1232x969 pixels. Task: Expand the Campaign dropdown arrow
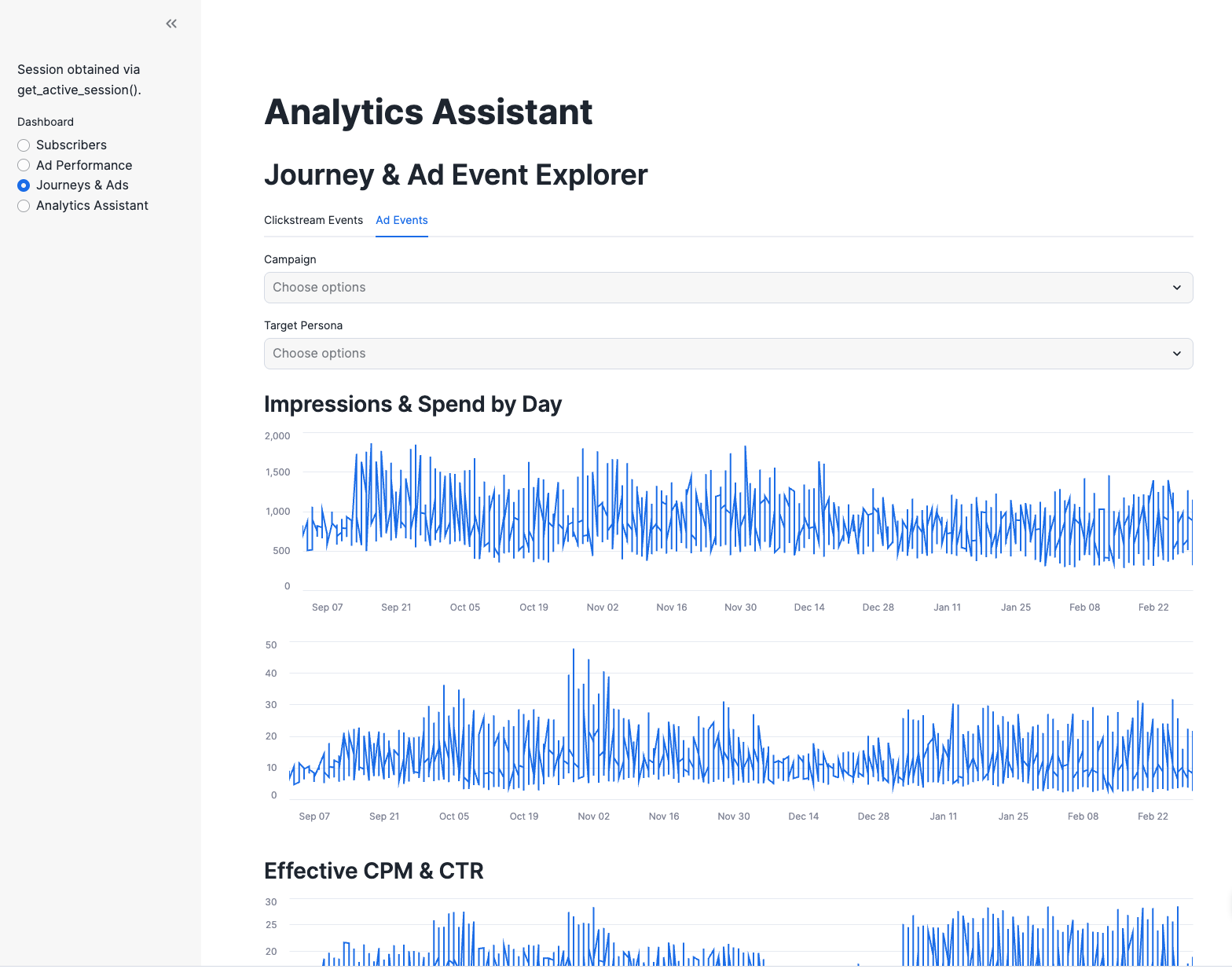point(1176,288)
